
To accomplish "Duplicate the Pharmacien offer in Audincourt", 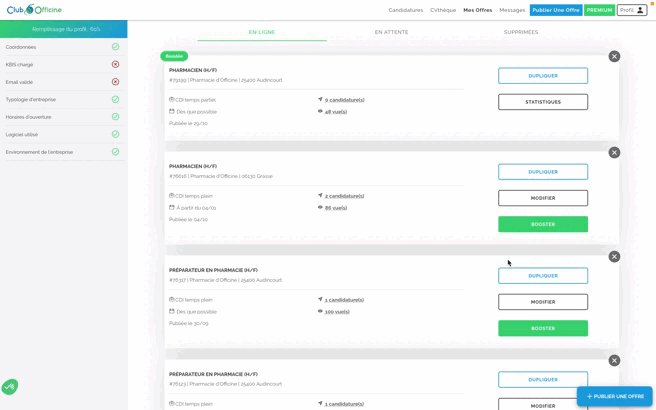I will coord(543,76).
